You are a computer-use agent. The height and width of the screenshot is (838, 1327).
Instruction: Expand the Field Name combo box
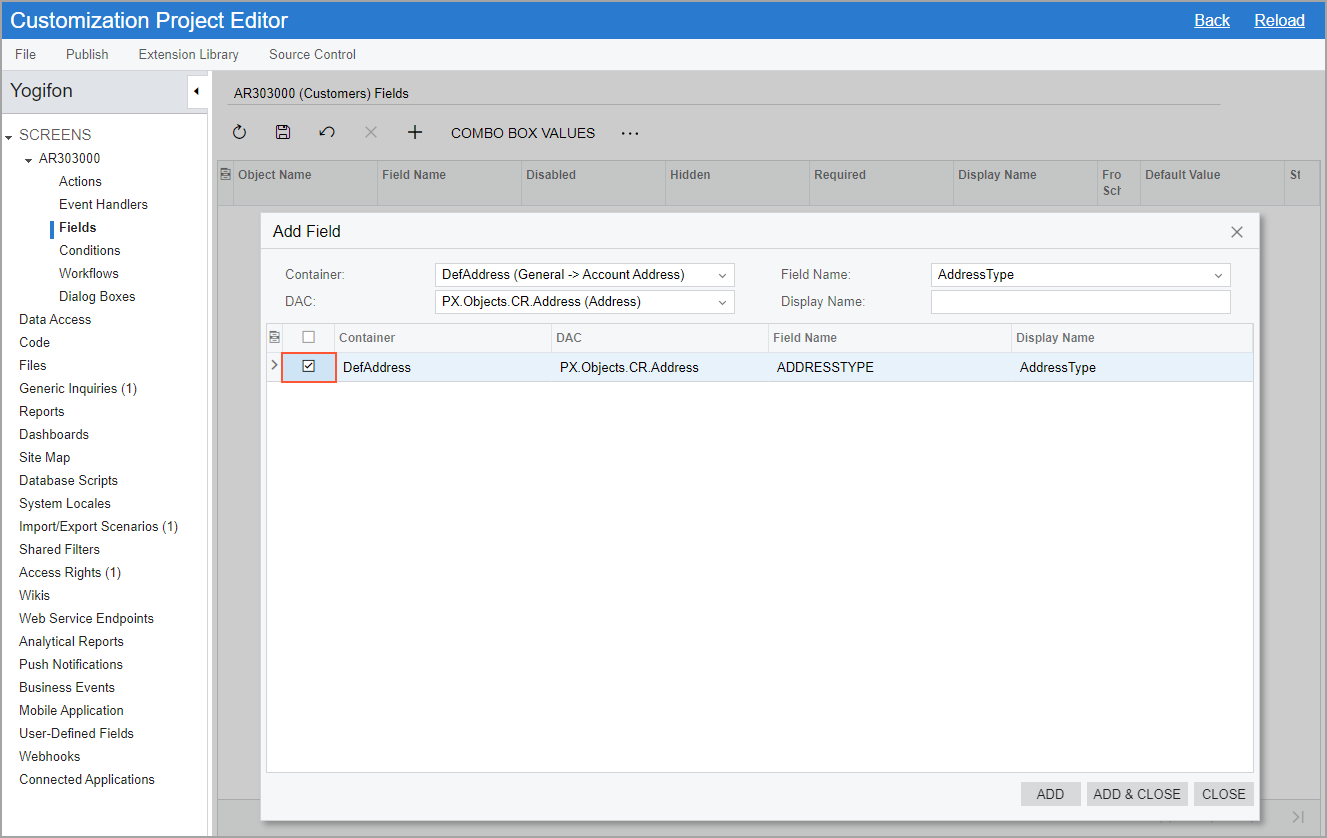[1218, 275]
